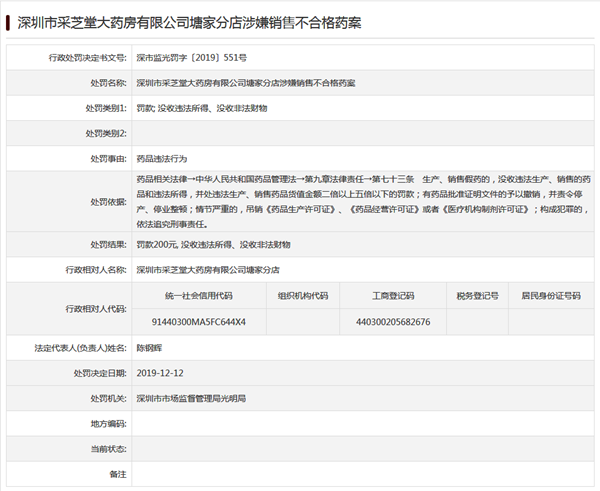
Task: Click column header 统一社会信用代码
Action: coord(199,296)
